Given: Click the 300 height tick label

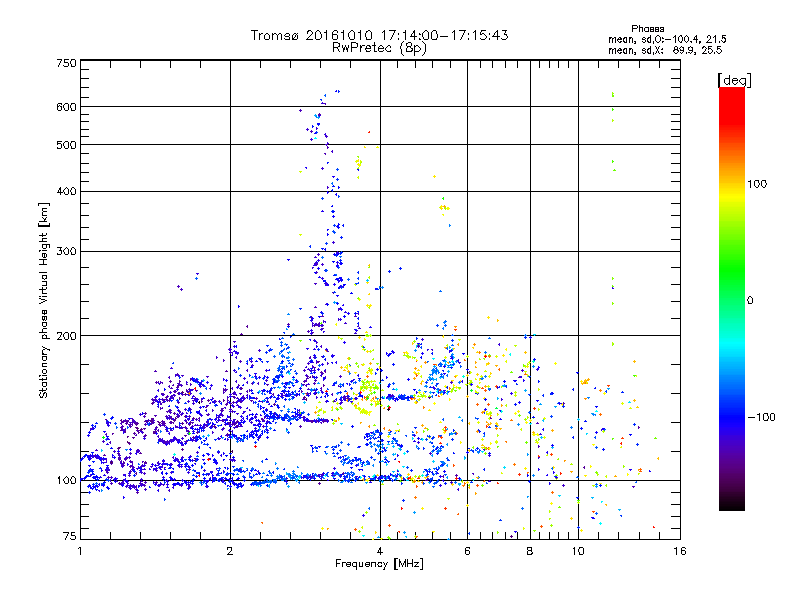Looking at the screenshot, I should pos(66,252).
